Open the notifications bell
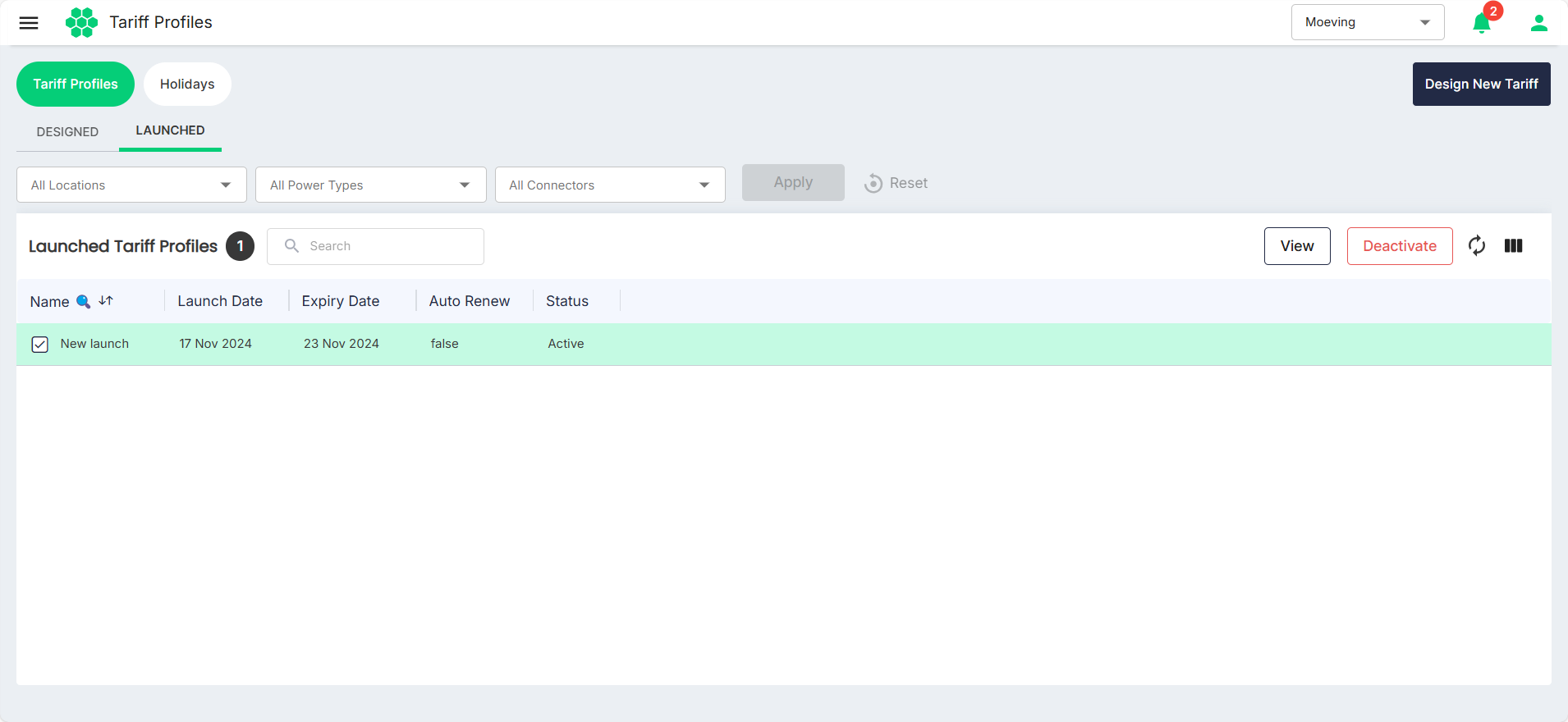This screenshot has width=1568, height=722. coord(1482,23)
